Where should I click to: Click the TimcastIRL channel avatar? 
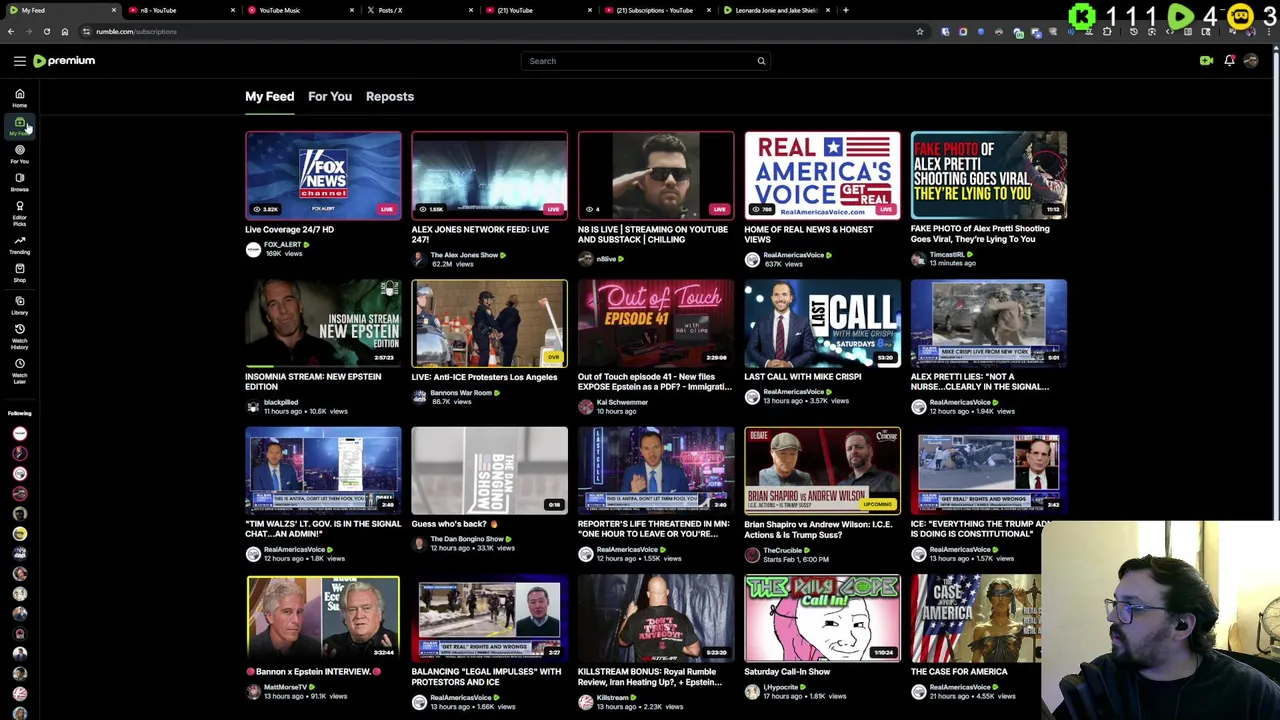[x=918, y=259]
